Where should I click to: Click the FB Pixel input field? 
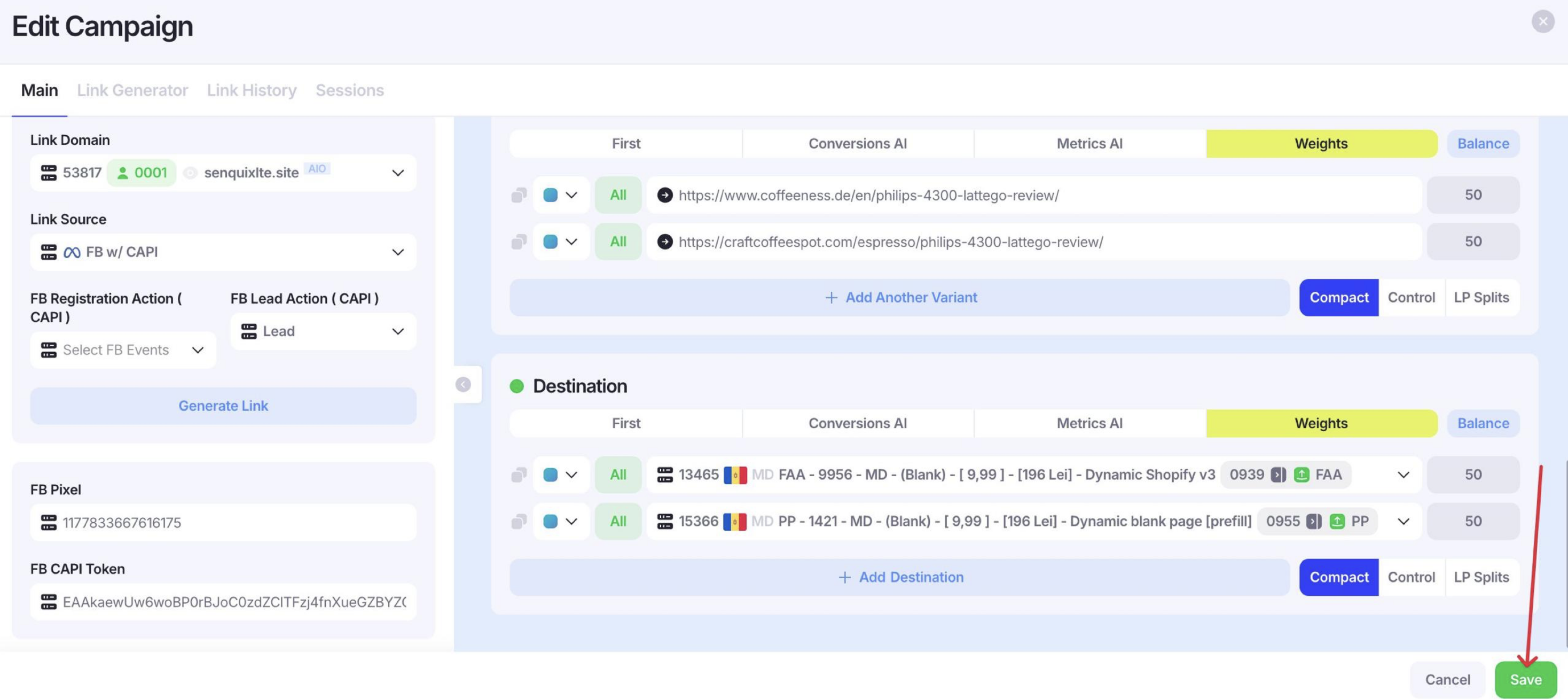tap(223, 523)
